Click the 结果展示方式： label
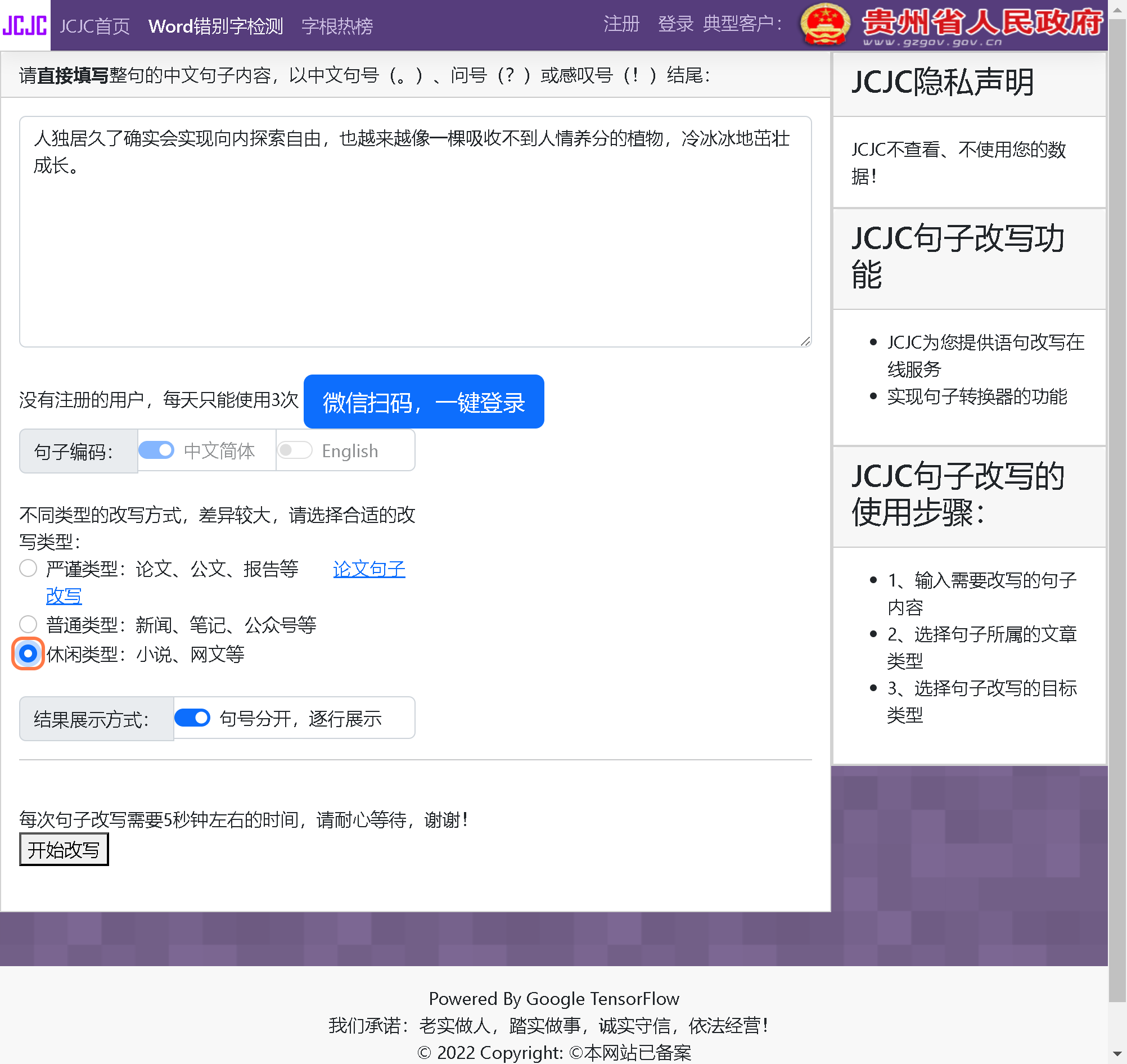1127x1064 pixels. (96, 719)
